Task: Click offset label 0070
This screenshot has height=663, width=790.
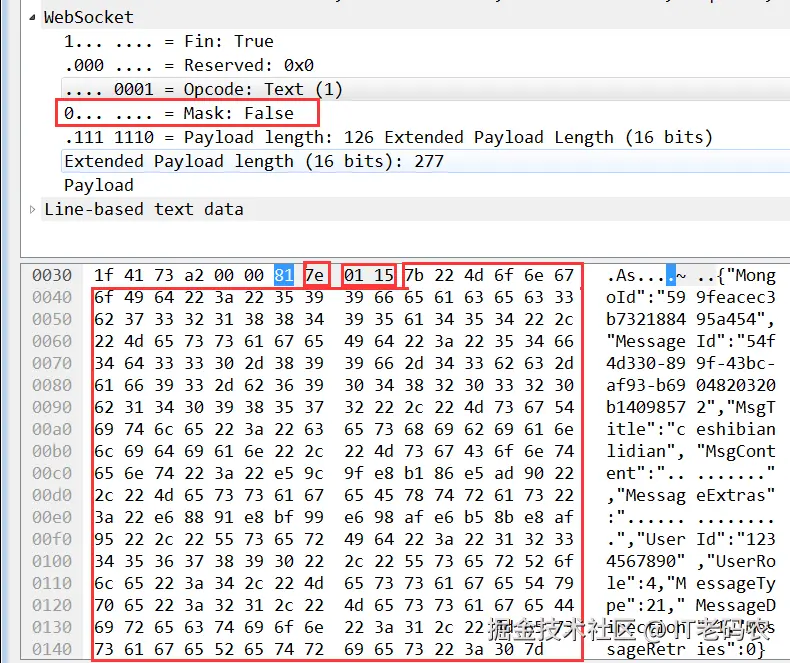Action: [52, 363]
